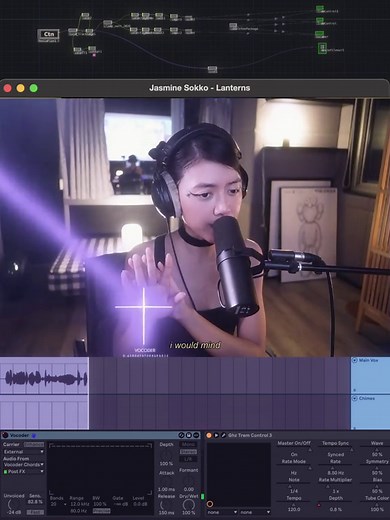Screen dimensions: 390x520
Task: Open the Post FX tap point dropdown
Action: coord(23,471)
